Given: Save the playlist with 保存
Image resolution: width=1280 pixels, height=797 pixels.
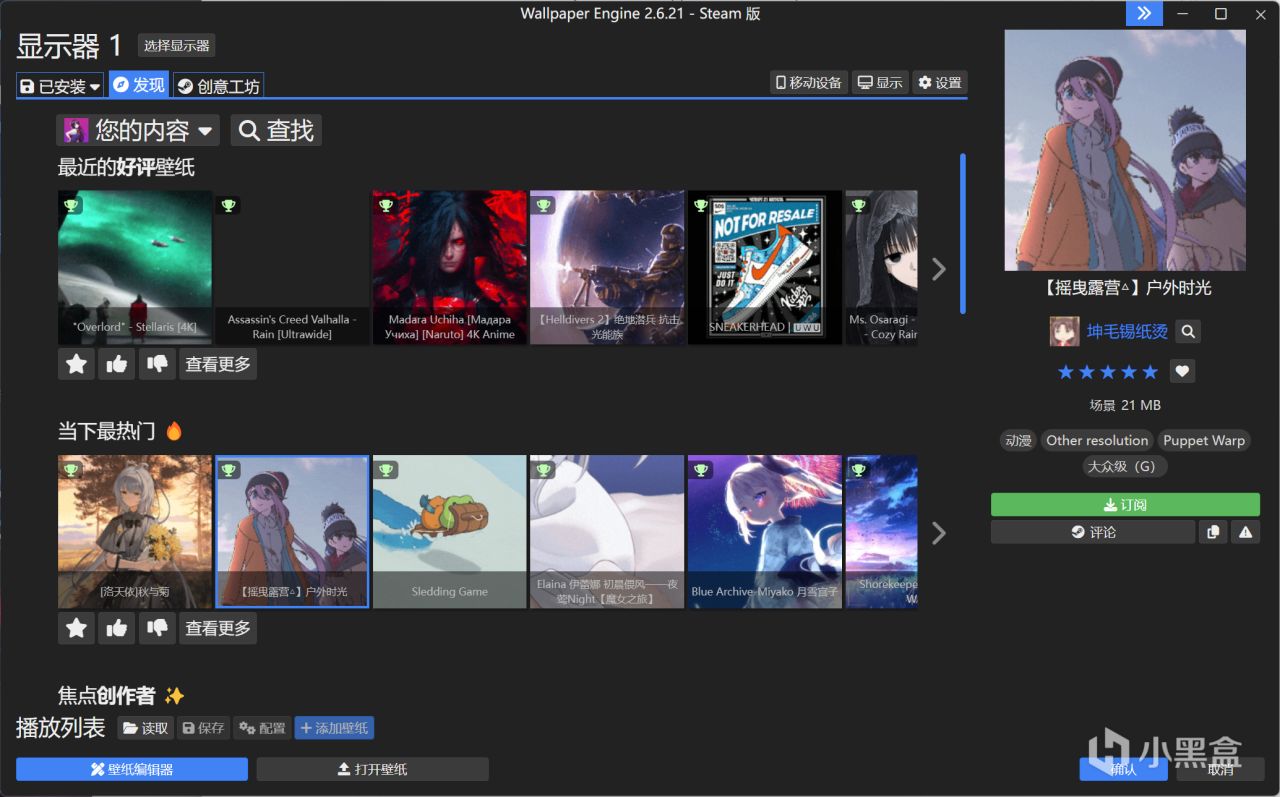Looking at the screenshot, I should pos(204,728).
